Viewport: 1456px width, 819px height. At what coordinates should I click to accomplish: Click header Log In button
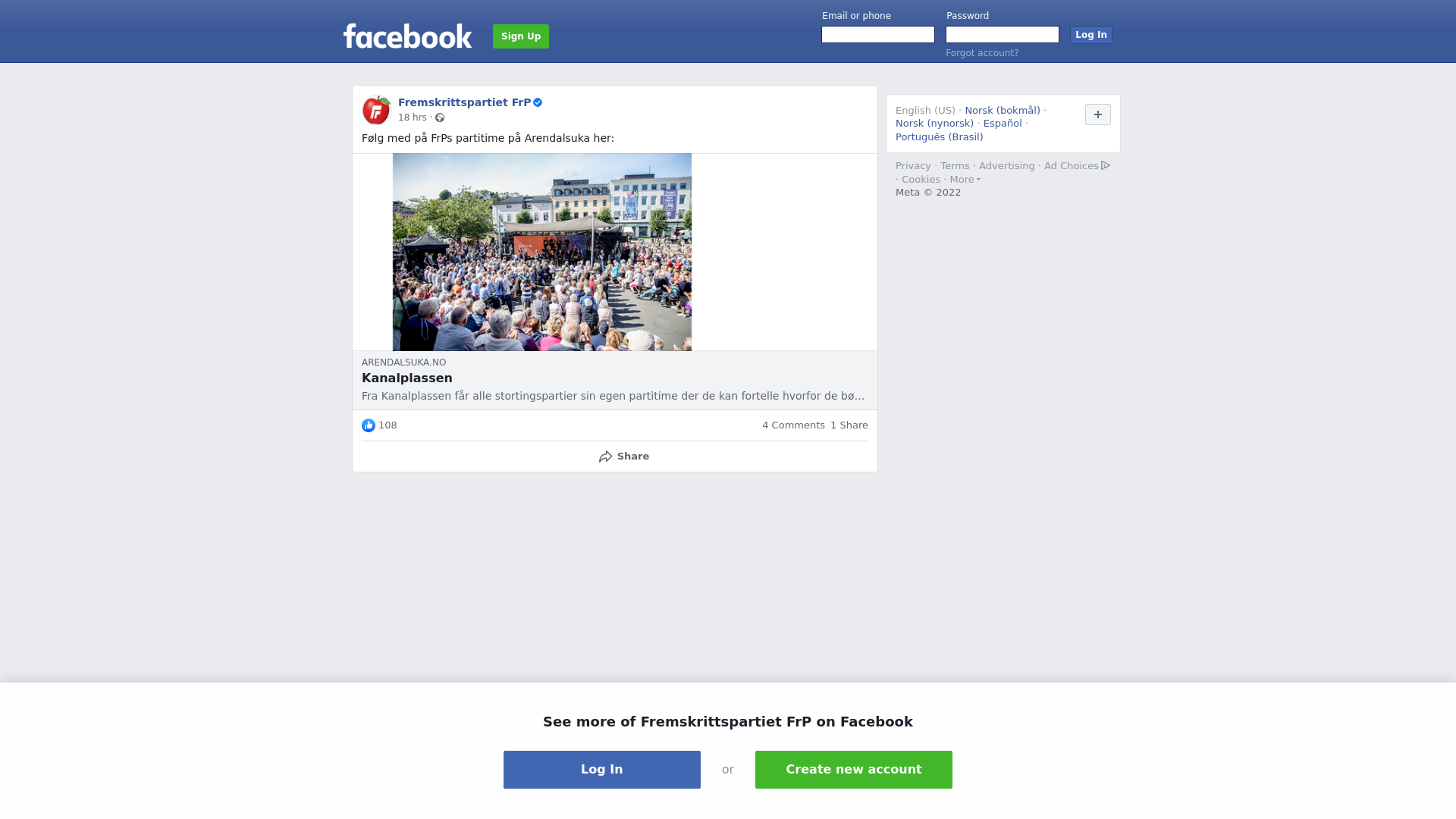(1091, 35)
